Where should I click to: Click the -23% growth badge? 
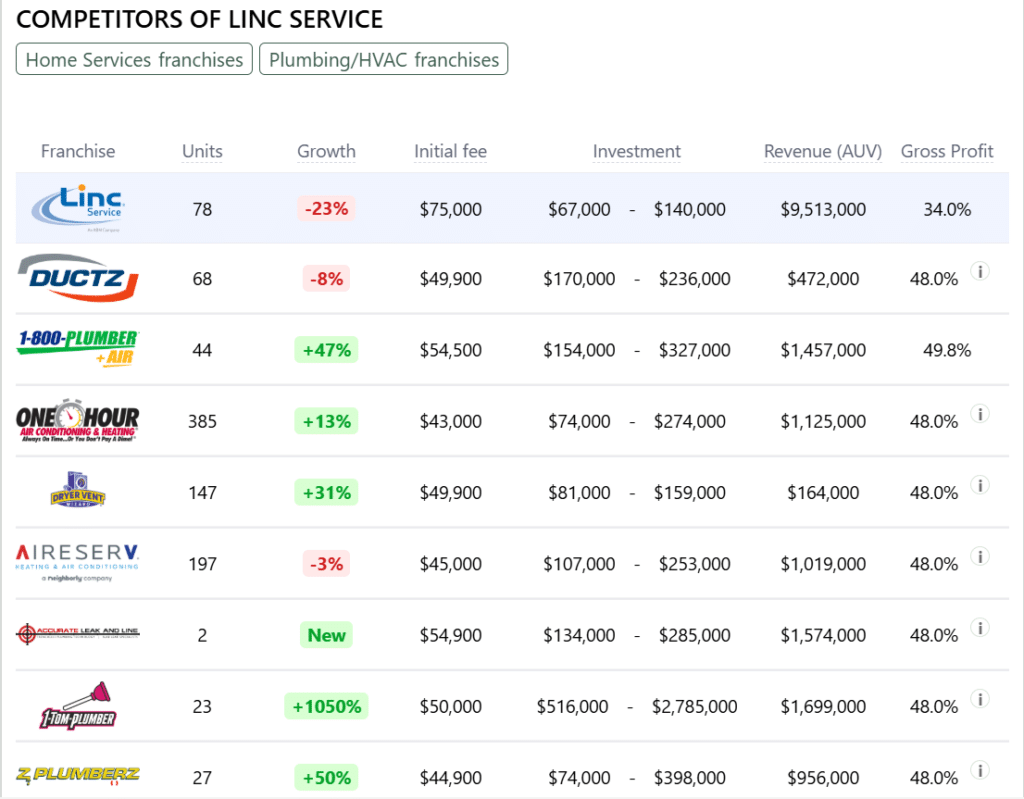click(x=327, y=208)
